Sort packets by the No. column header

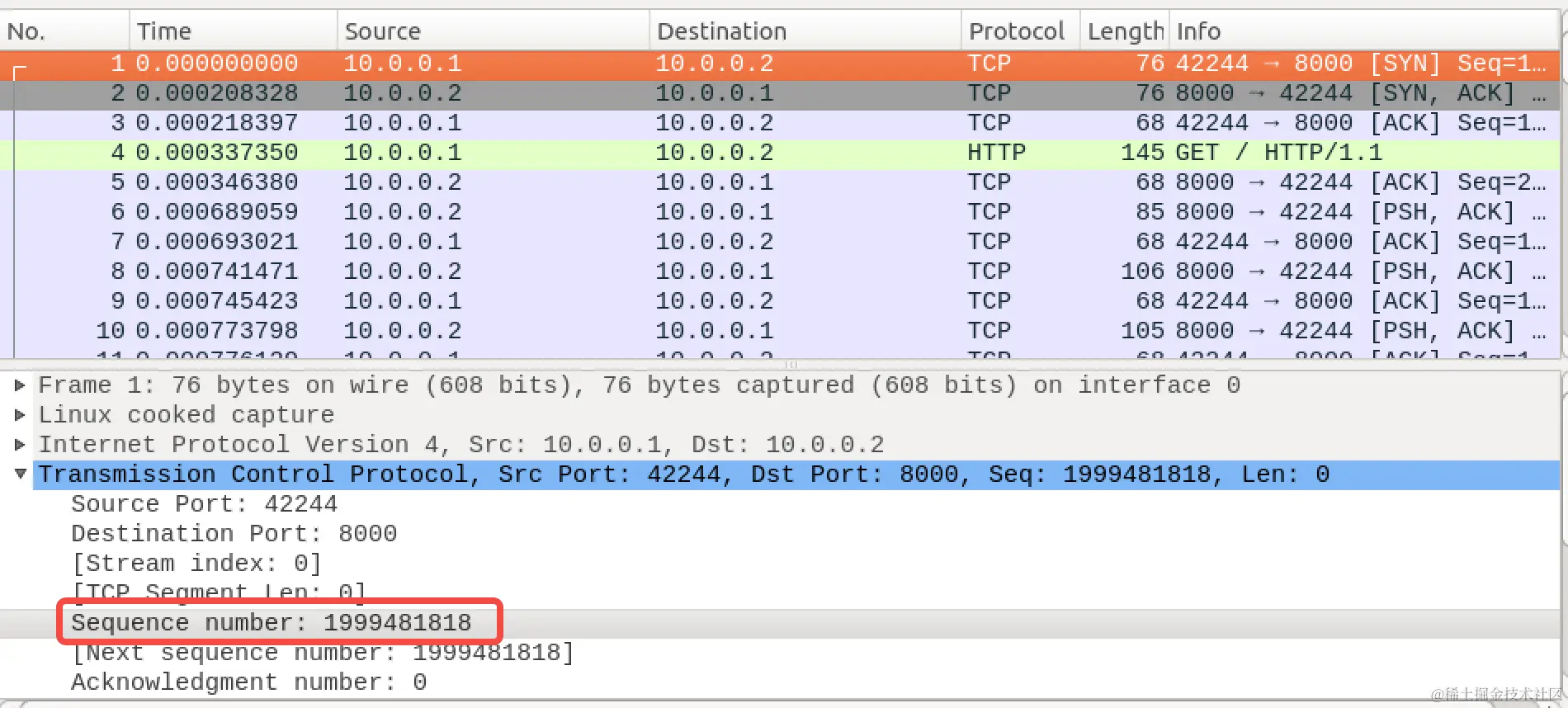coord(64,31)
